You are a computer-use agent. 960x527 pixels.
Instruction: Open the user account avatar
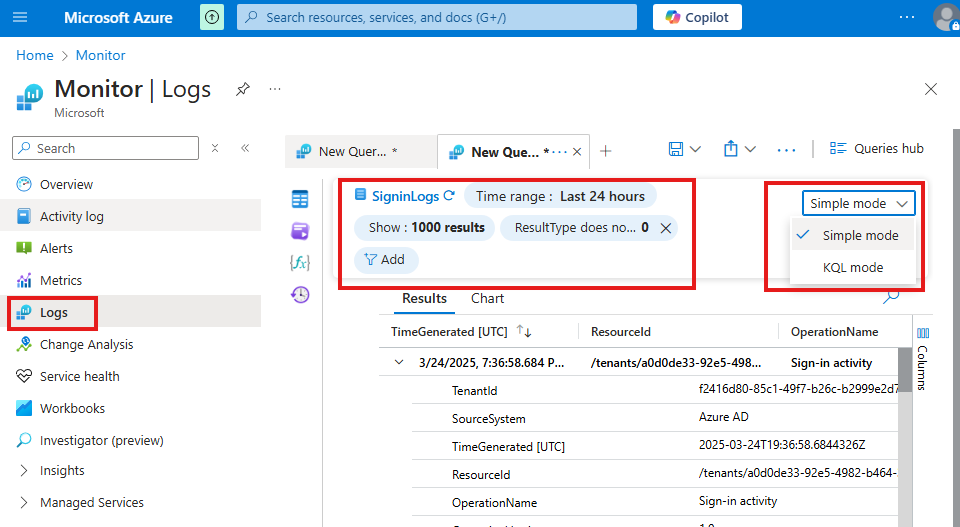(x=946, y=17)
